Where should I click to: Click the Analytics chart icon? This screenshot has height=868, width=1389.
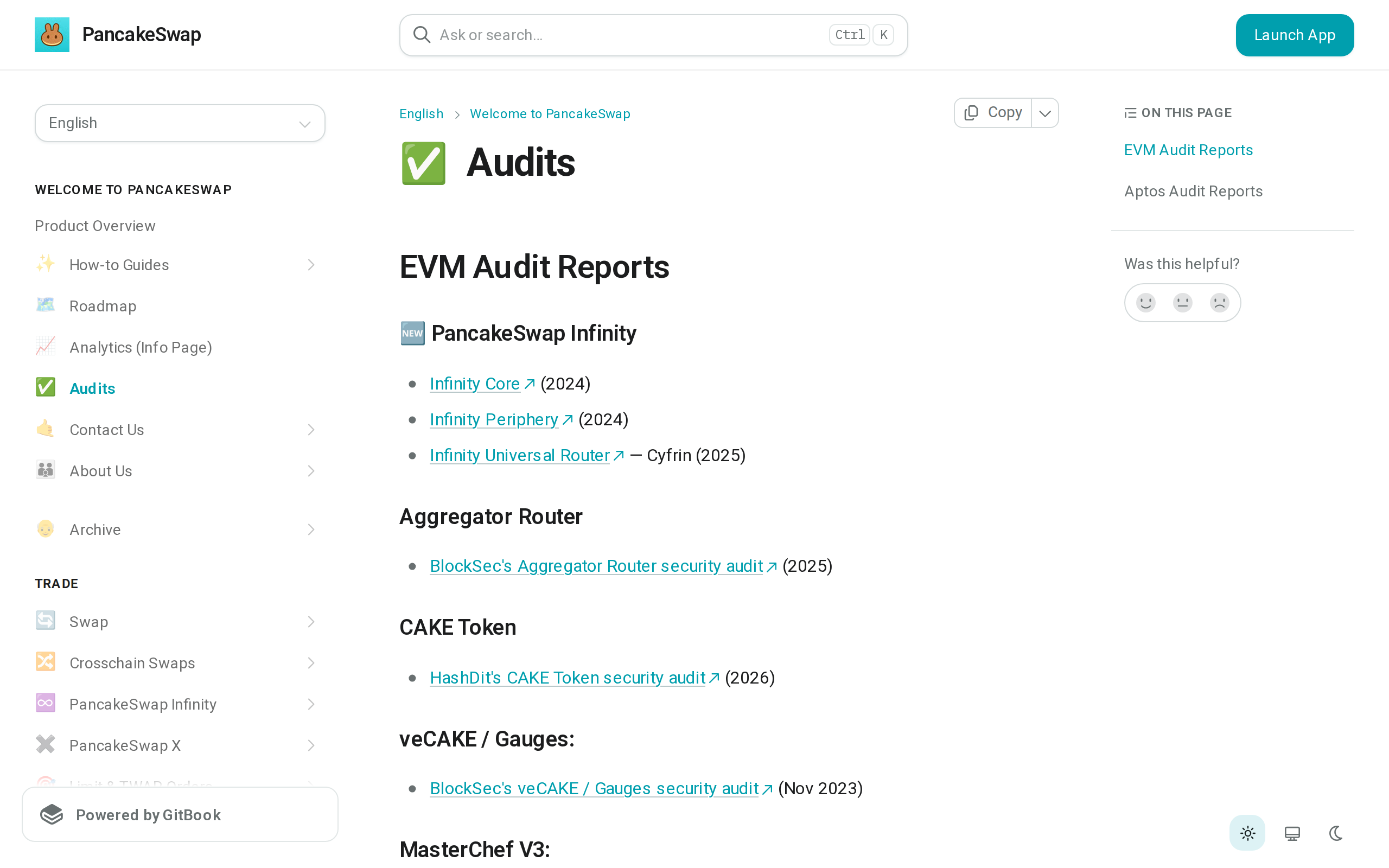pos(46,347)
